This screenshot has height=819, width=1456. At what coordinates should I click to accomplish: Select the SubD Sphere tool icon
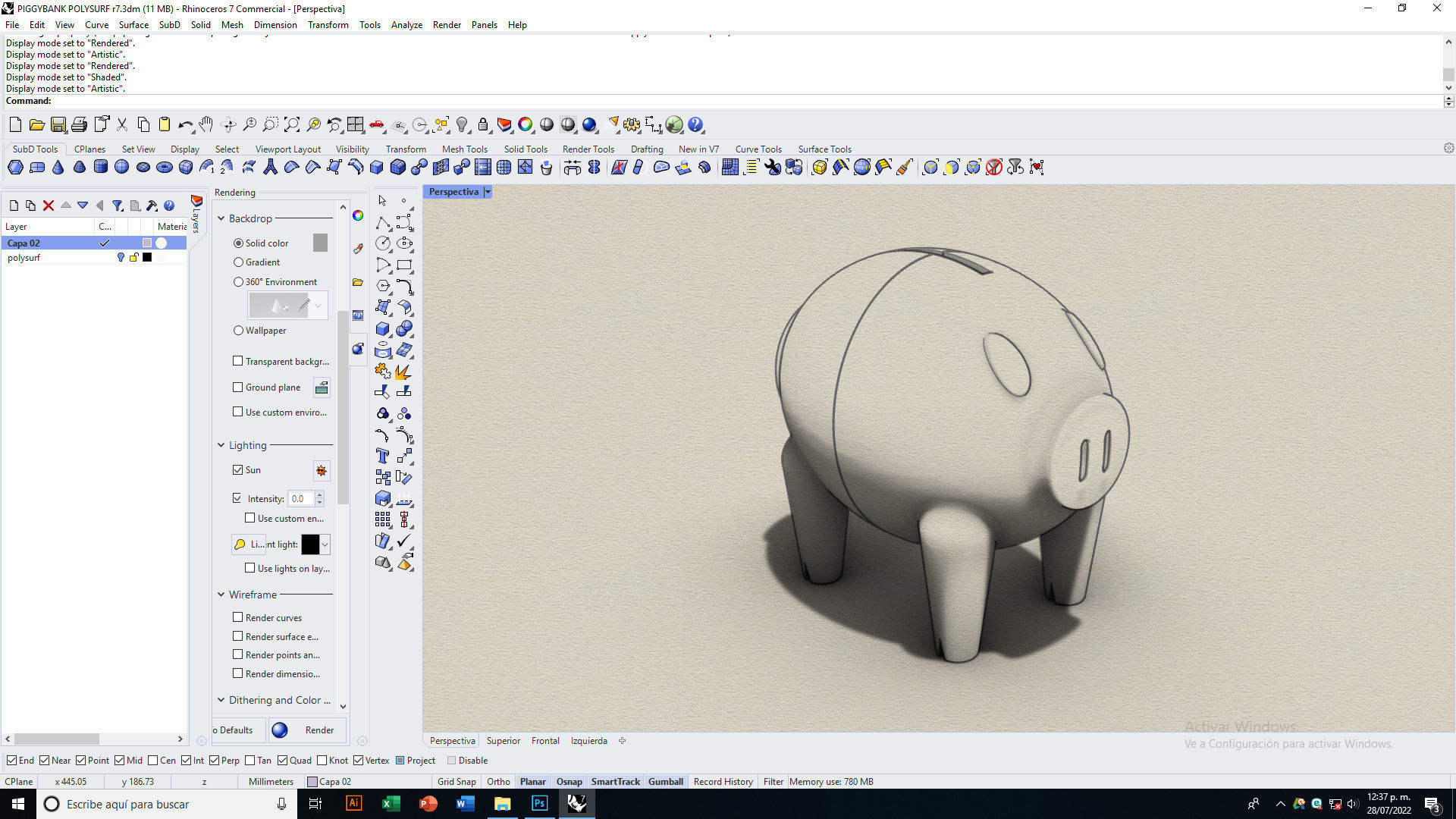tap(121, 168)
